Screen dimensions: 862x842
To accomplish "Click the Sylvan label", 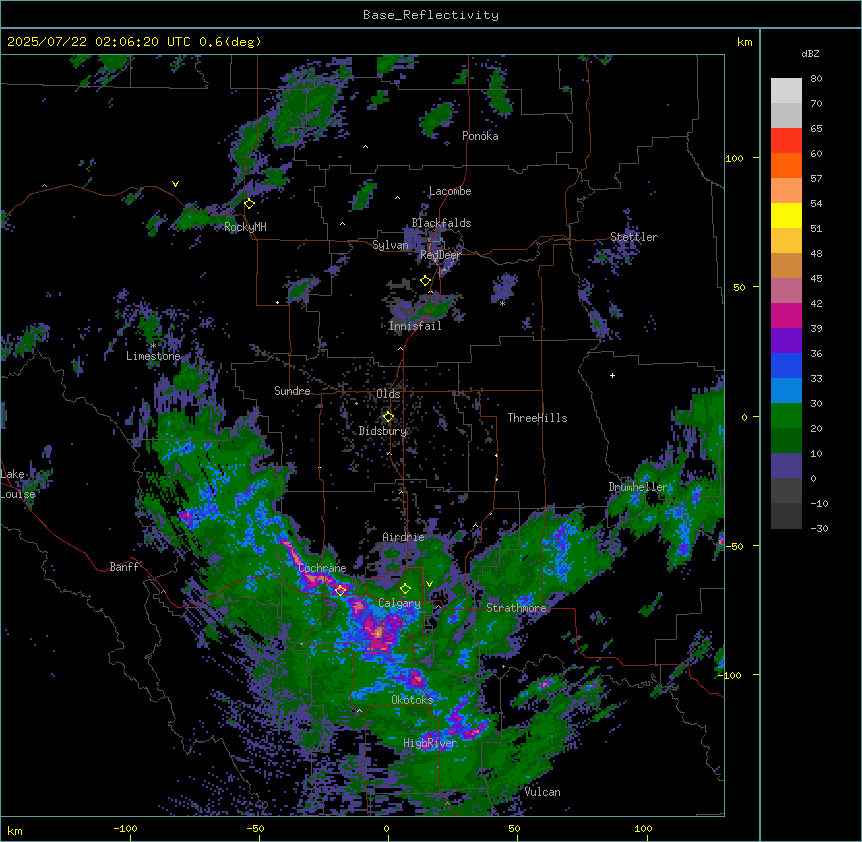I will click(390, 245).
